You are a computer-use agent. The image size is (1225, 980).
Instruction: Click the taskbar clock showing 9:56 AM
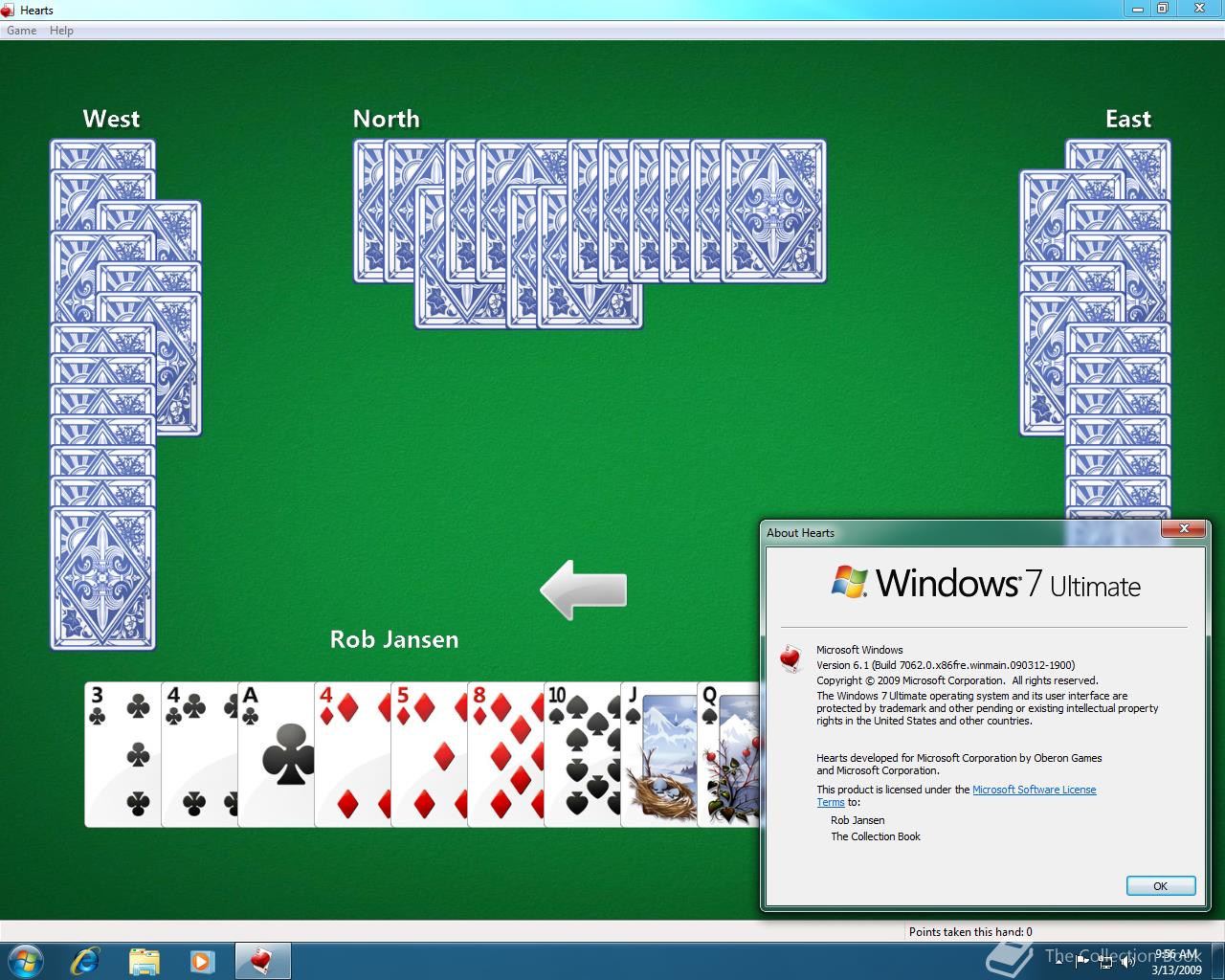click(x=1176, y=962)
